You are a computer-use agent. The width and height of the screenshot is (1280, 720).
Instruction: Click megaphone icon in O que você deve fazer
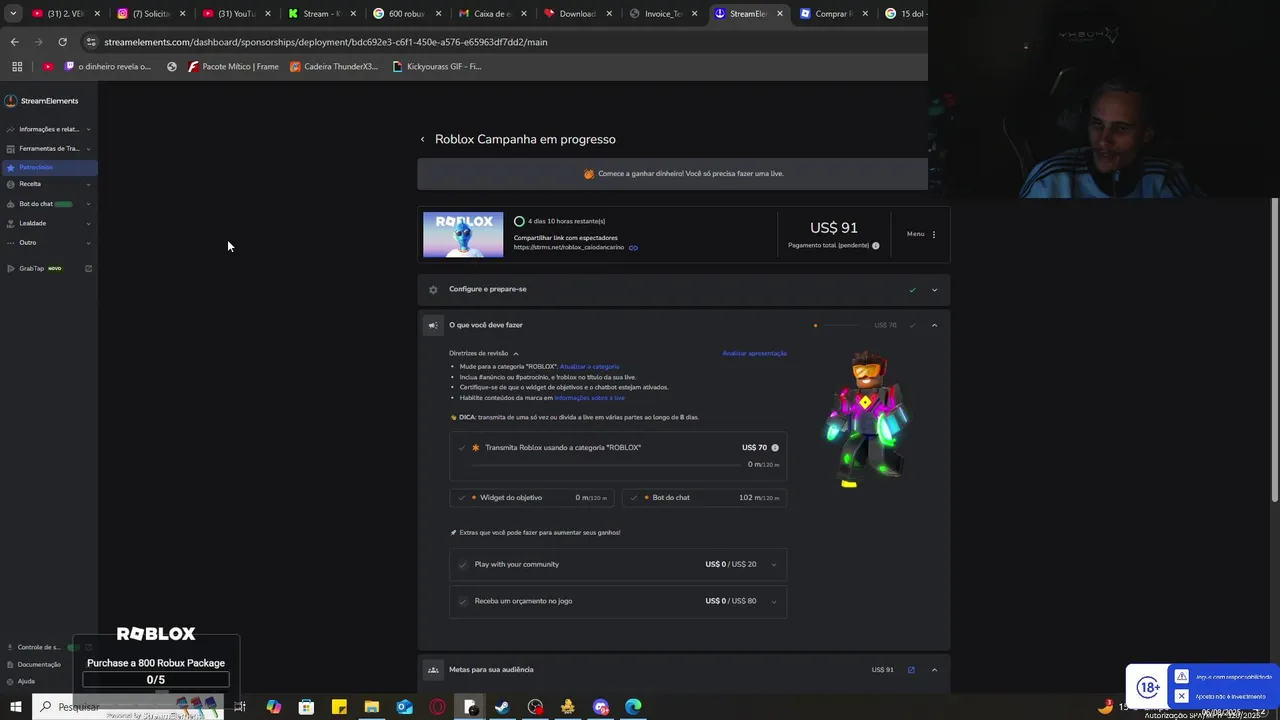coord(433,325)
